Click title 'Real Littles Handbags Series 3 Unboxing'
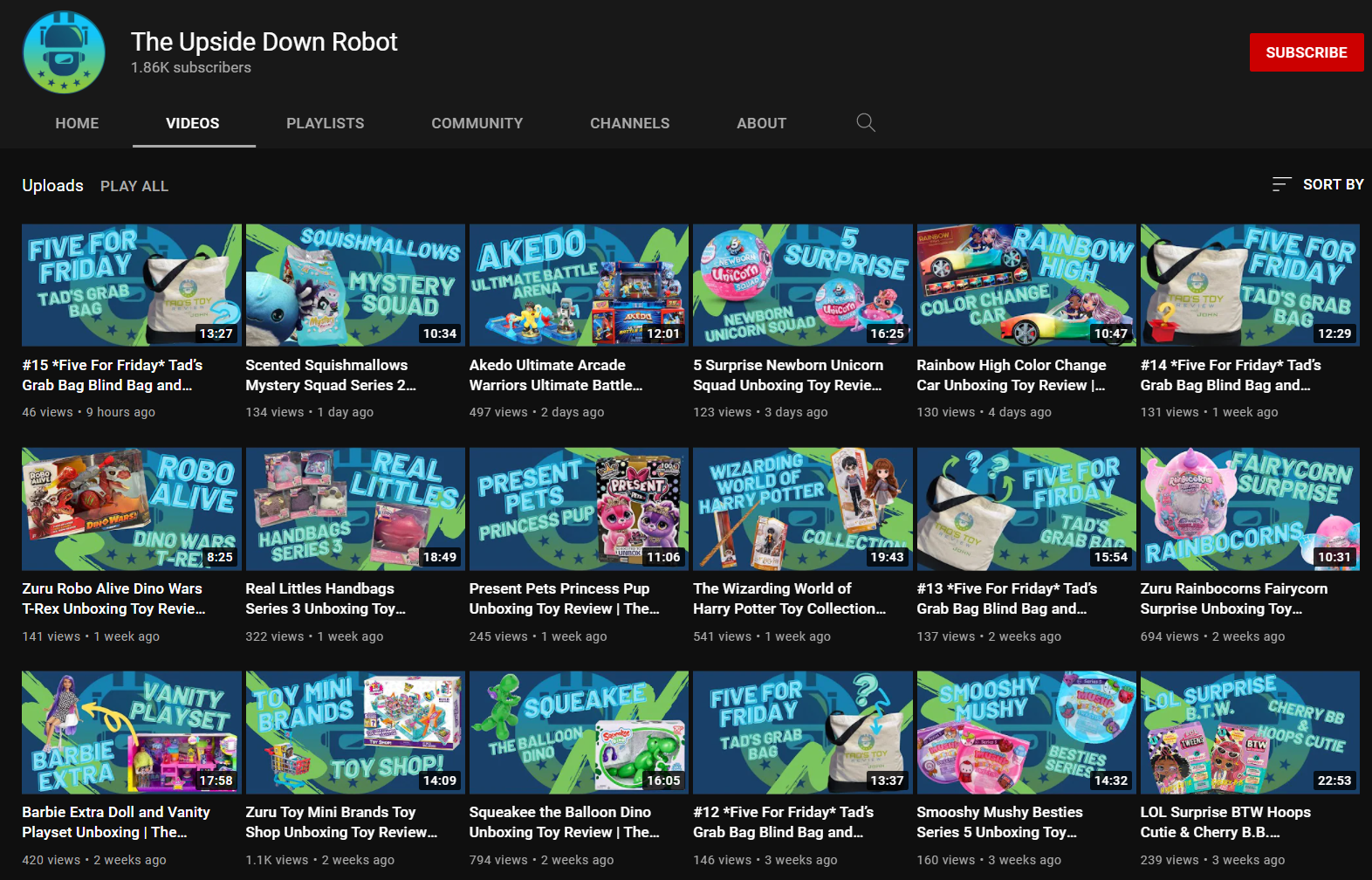Viewport: 1372px width, 880px height. [x=326, y=598]
